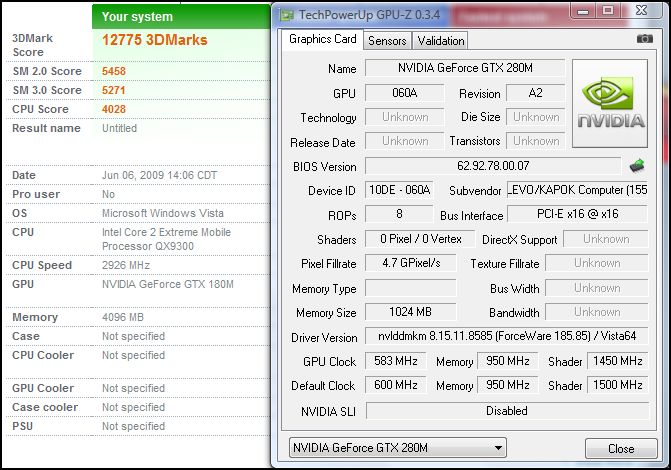
Task: Click the GPU value NVIDIA GeForce GTX 180M
Action: [168, 284]
